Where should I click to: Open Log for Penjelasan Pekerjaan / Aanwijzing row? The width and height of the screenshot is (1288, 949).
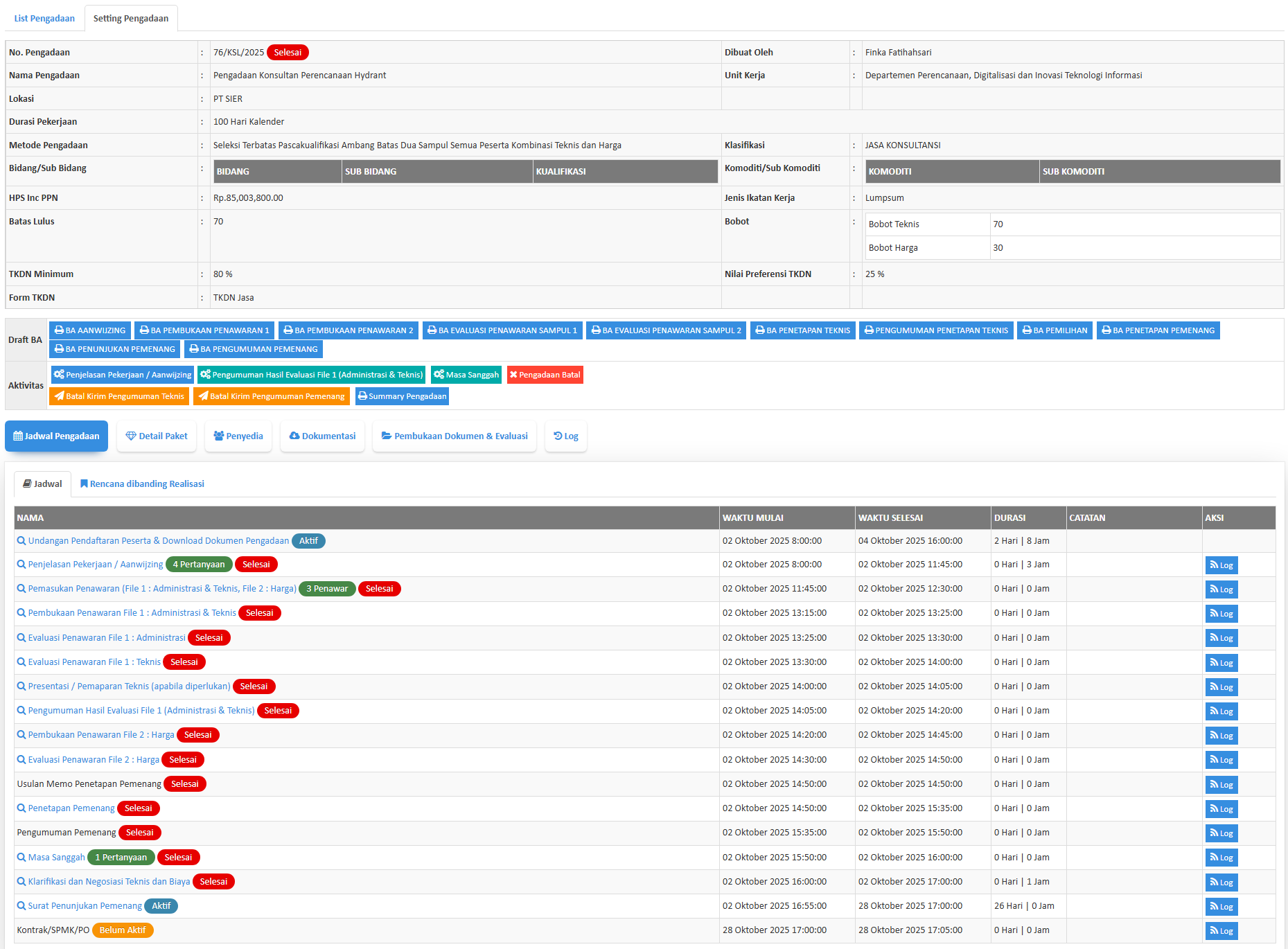(x=1221, y=565)
